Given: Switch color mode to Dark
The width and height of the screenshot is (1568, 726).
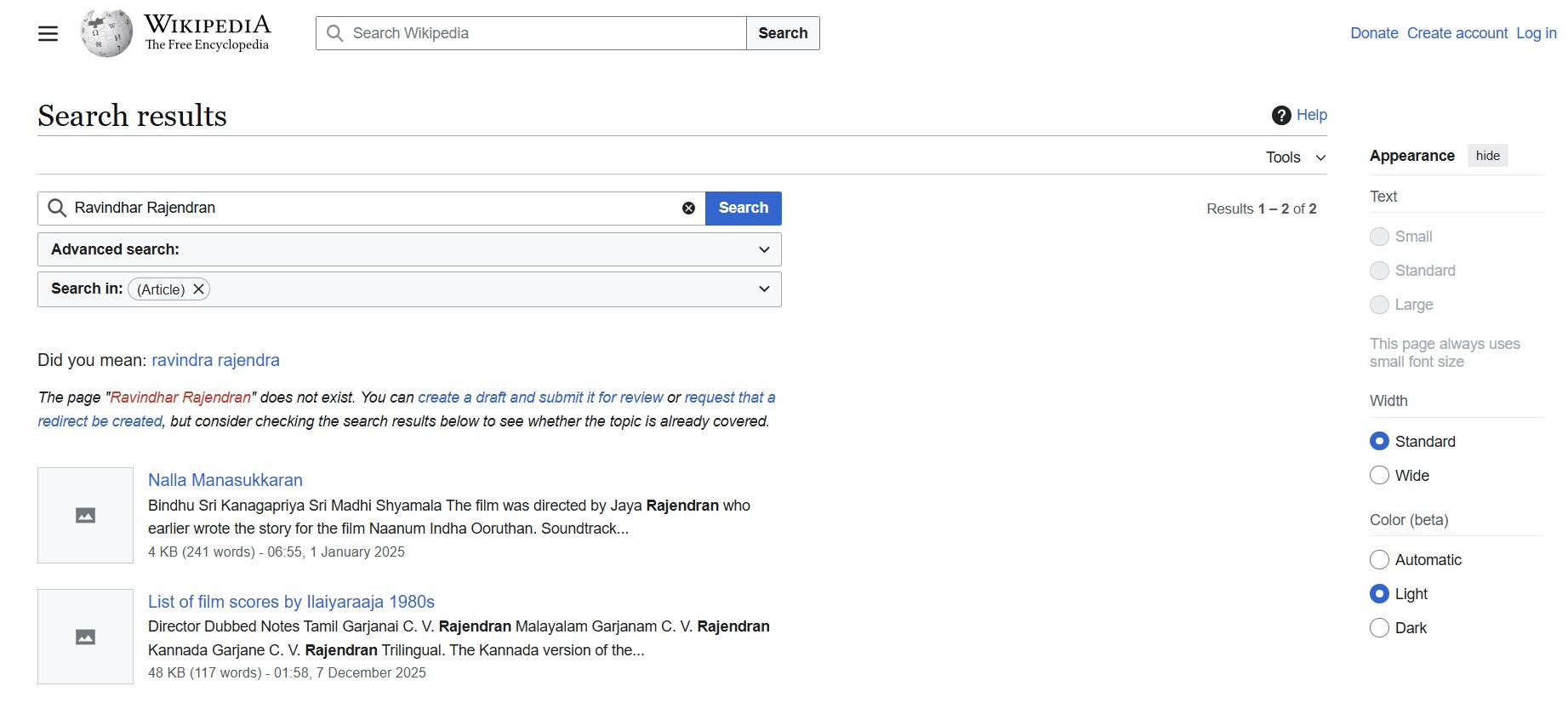Looking at the screenshot, I should (1379, 628).
